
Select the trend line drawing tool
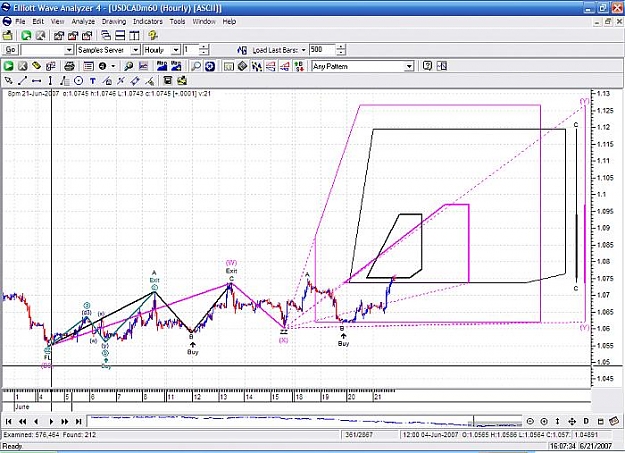point(22,81)
